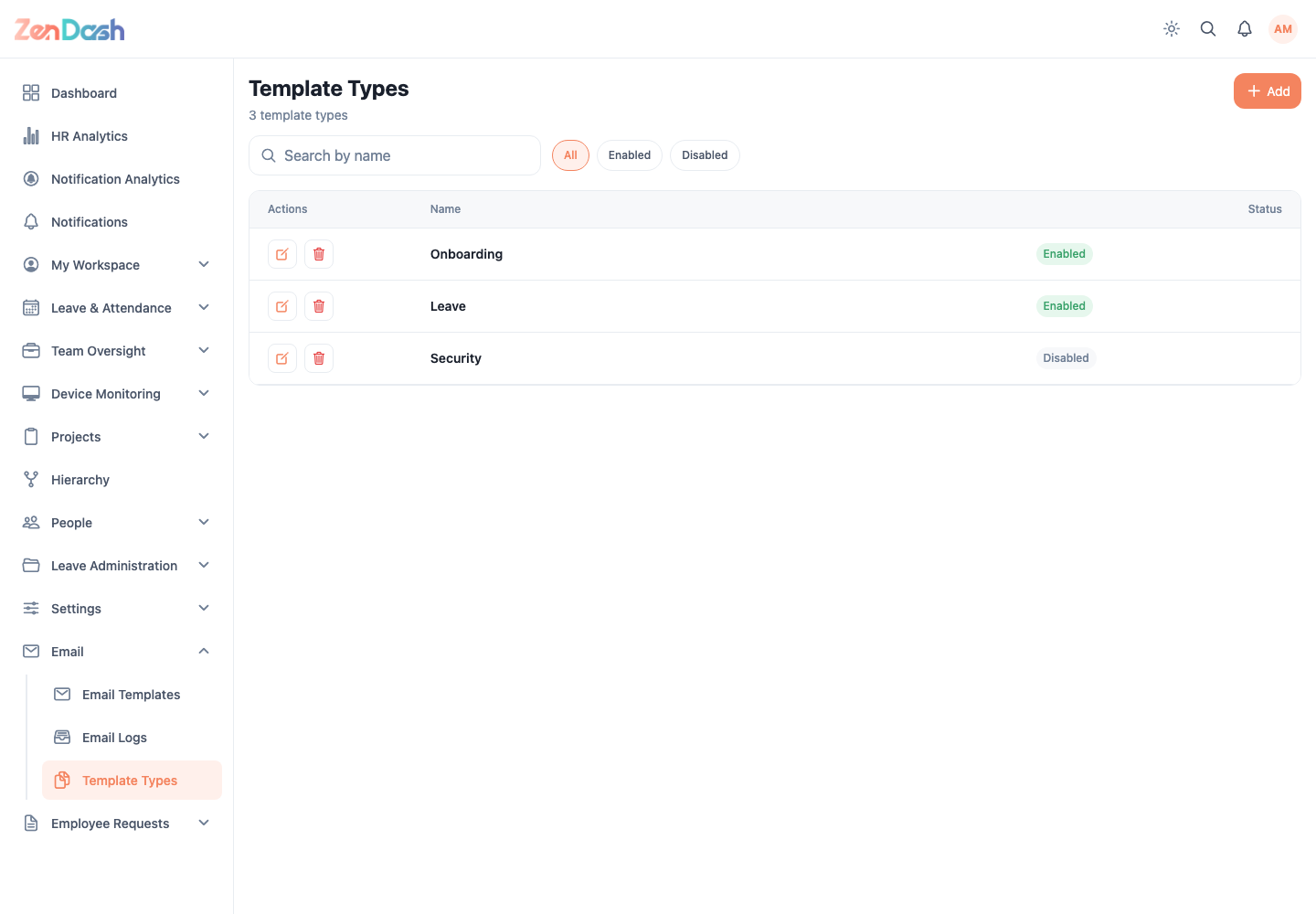The image size is (1316, 914).
Task: Click the Email envelope icon in the sidebar
Action: (x=31, y=652)
